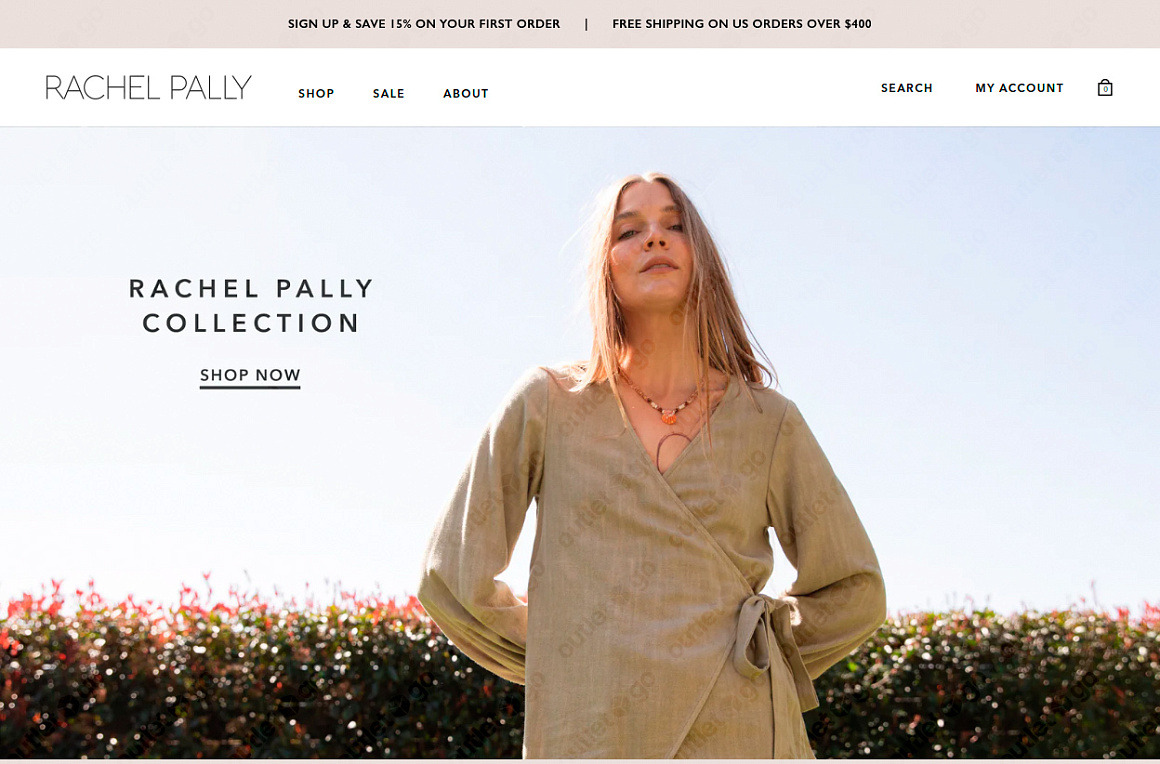
Task: Open the ABOUT menu item
Action: pyautogui.click(x=465, y=93)
